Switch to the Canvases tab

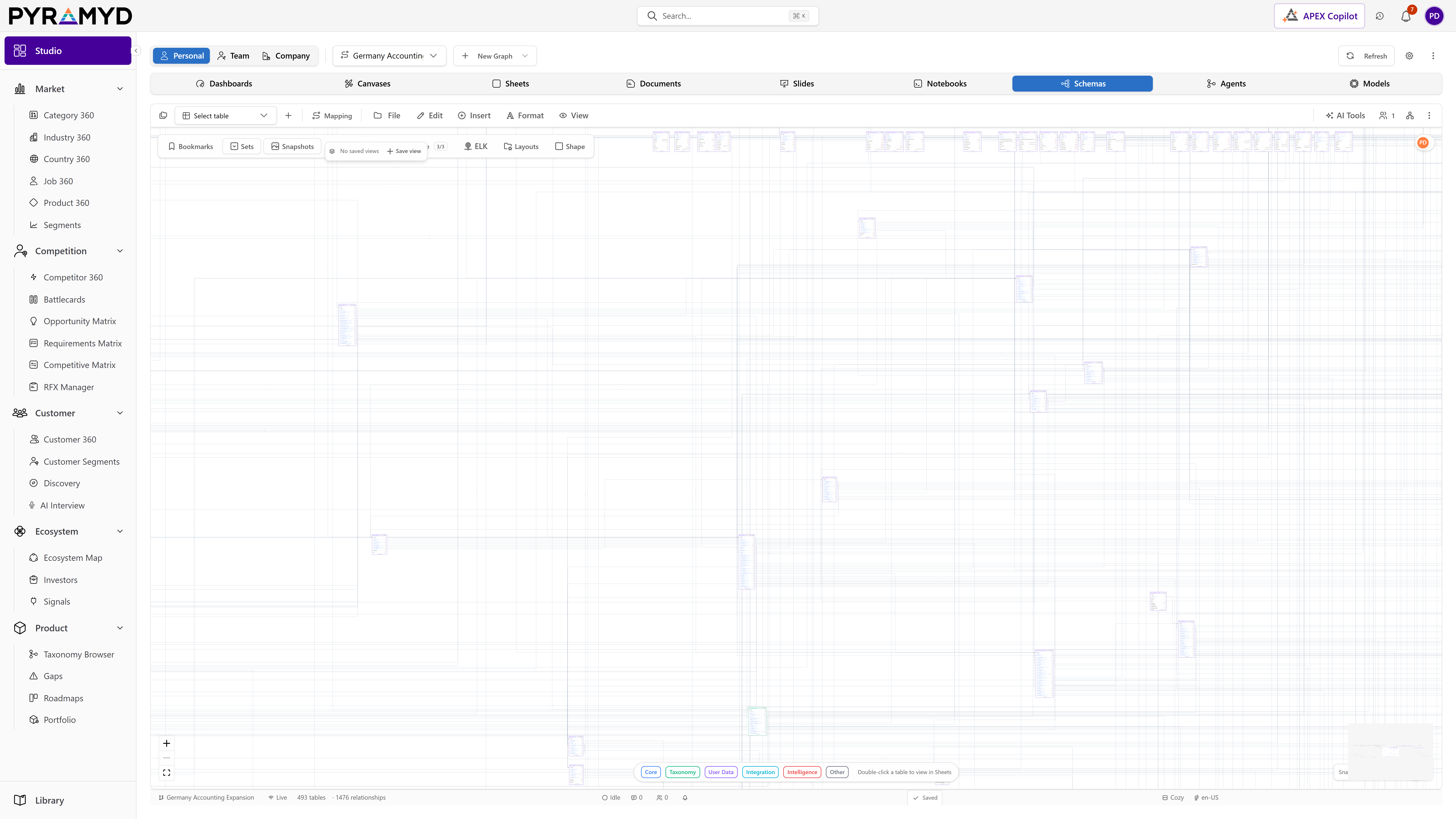[x=367, y=84]
